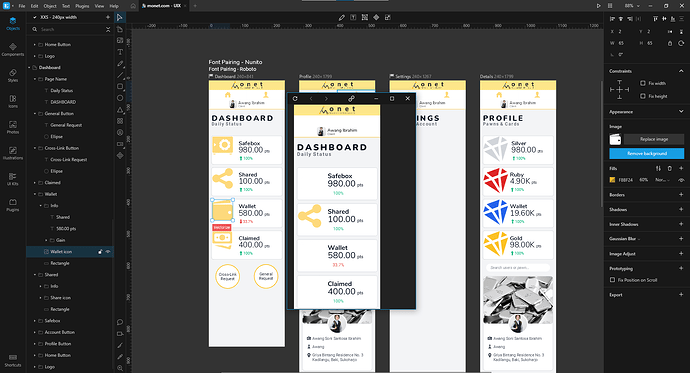Viewport: 690px width, 373px height.
Task: Collapse the Page Name group
Action: (35, 79)
